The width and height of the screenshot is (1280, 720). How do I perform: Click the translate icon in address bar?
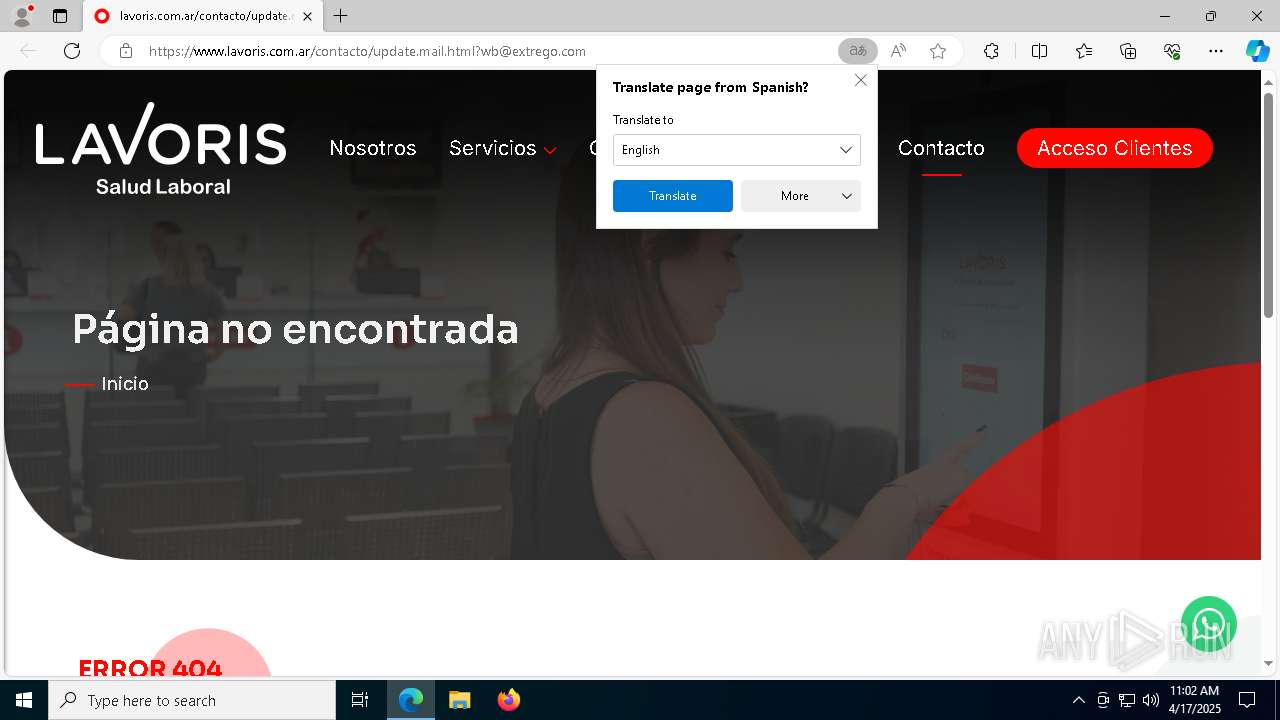tap(857, 51)
